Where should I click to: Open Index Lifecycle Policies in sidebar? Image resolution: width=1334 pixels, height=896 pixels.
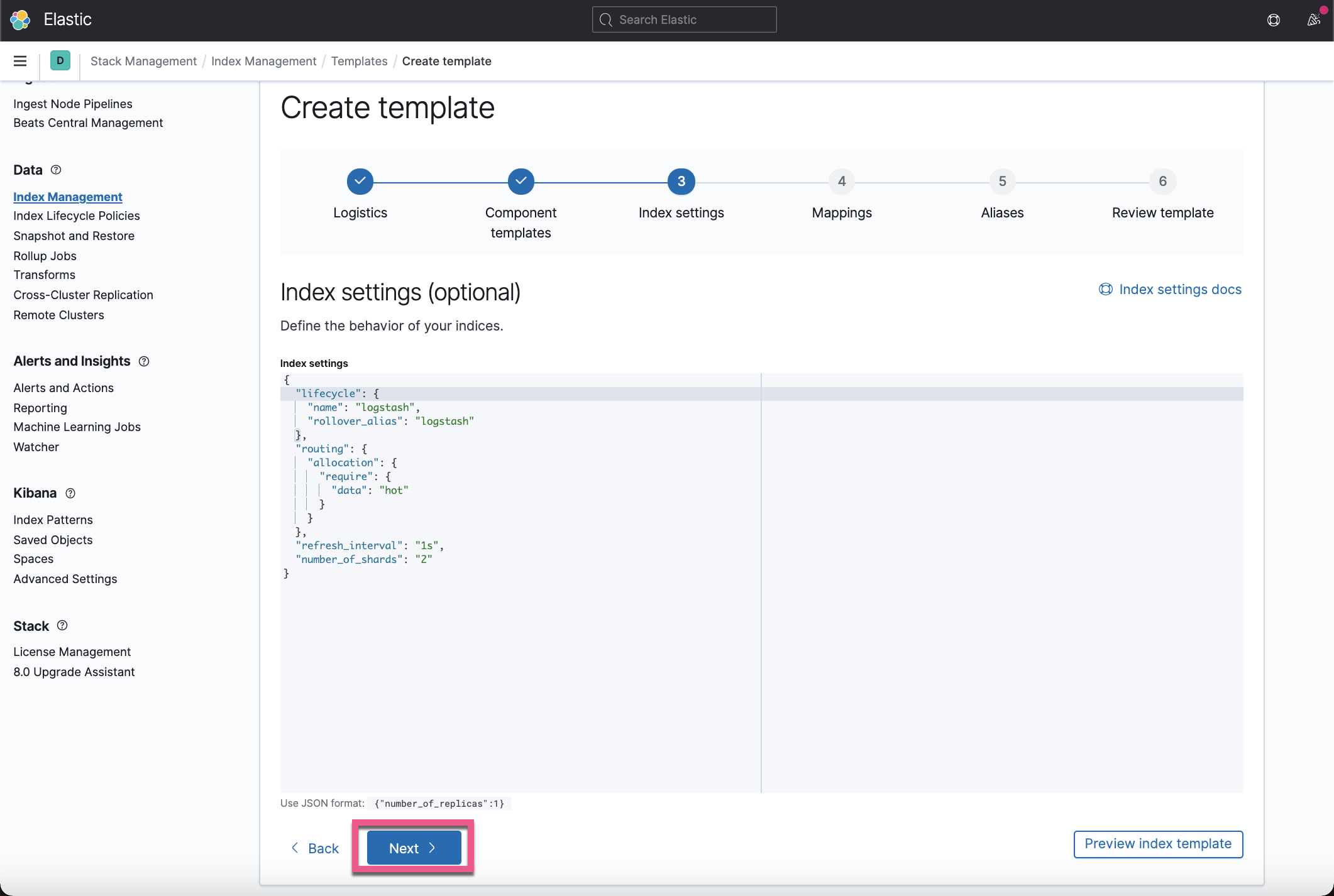pyautogui.click(x=77, y=216)
